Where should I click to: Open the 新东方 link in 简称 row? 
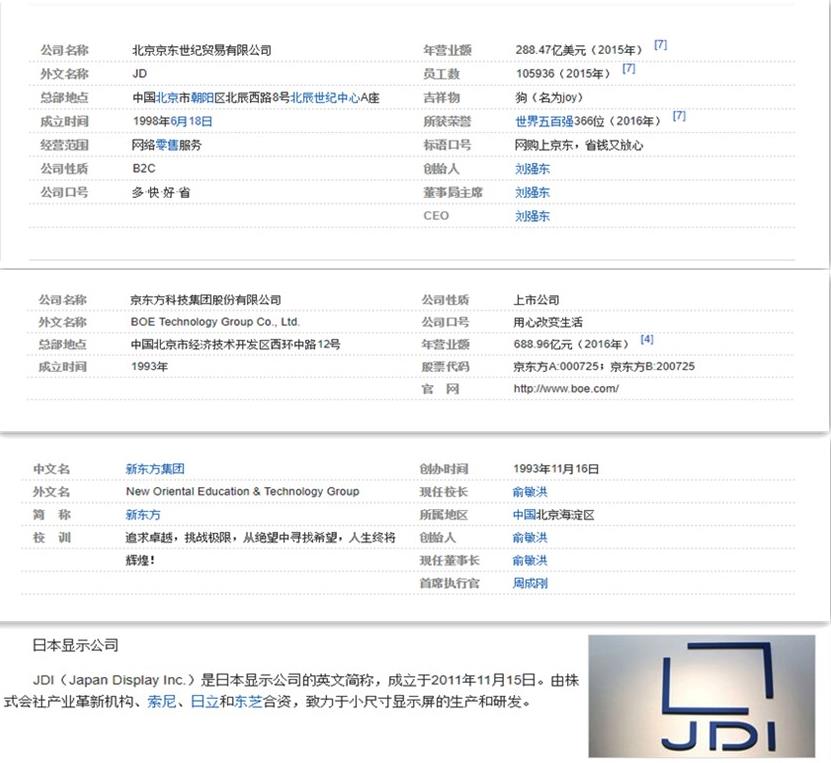coord(143,514)
